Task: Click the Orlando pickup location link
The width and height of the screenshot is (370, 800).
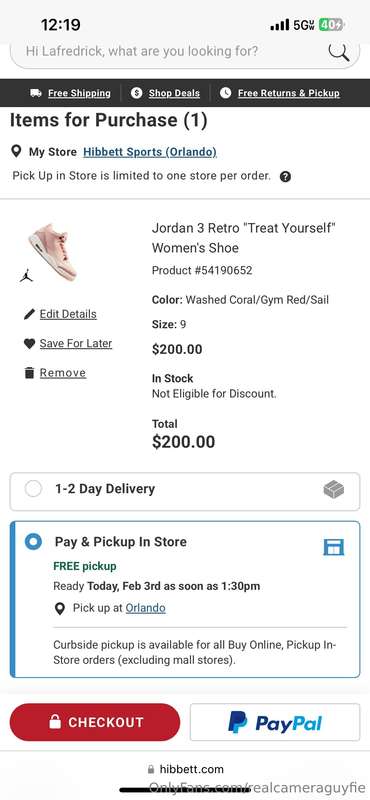Action: (145, 608)
